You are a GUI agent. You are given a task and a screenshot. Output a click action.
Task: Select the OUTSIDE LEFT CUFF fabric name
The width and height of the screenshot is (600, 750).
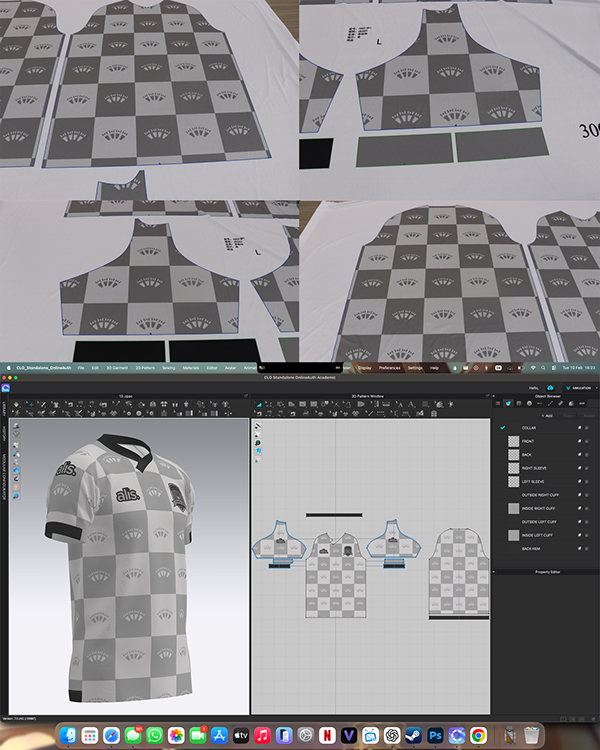click(539, 521)
